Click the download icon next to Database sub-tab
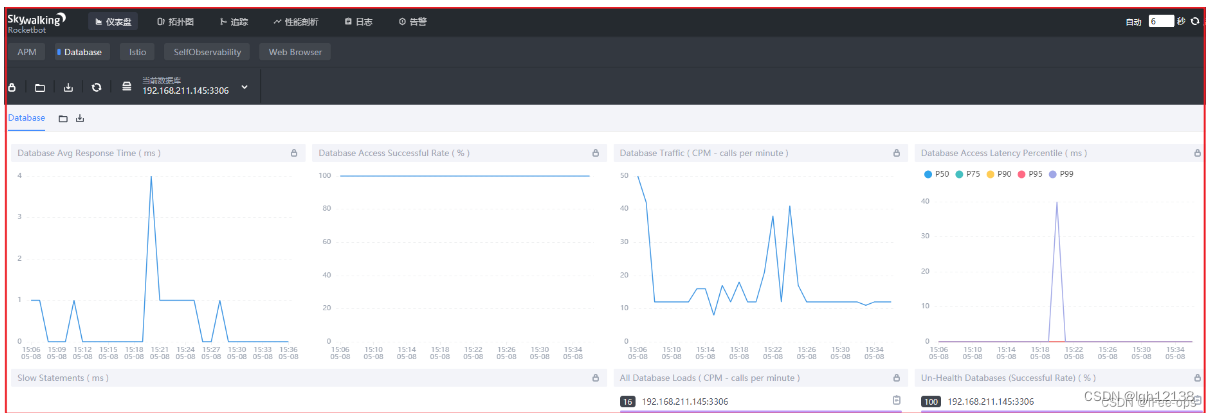This screenshot has width=1209, height=413. point(80,119)
